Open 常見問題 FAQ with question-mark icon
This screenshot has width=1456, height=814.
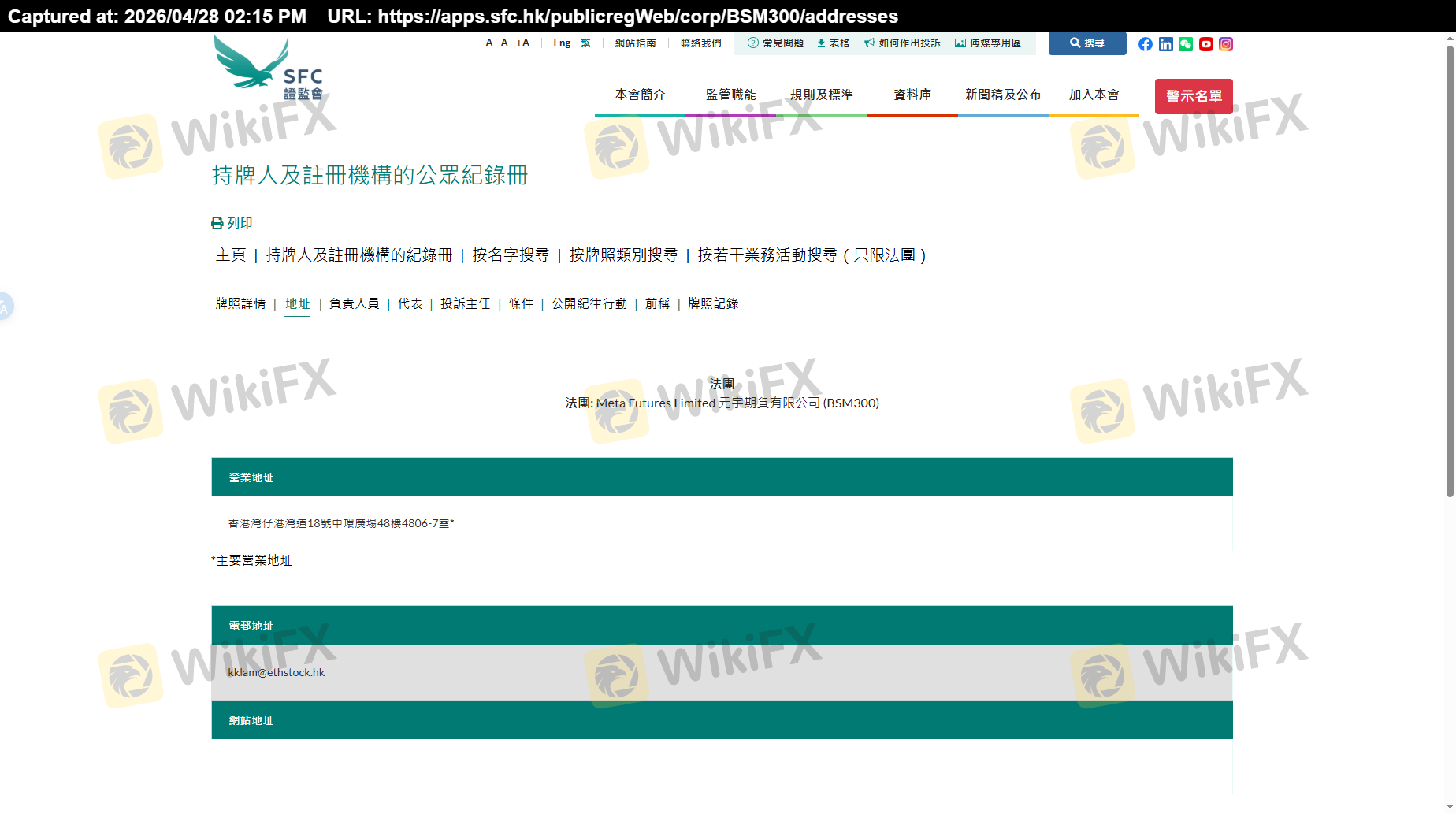tap(775, 43)
